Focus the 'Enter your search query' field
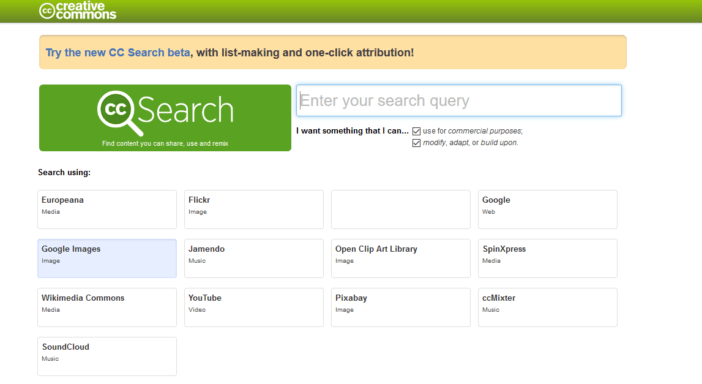Viewport: 702px width, 384px height. click(x=459, y=100)
